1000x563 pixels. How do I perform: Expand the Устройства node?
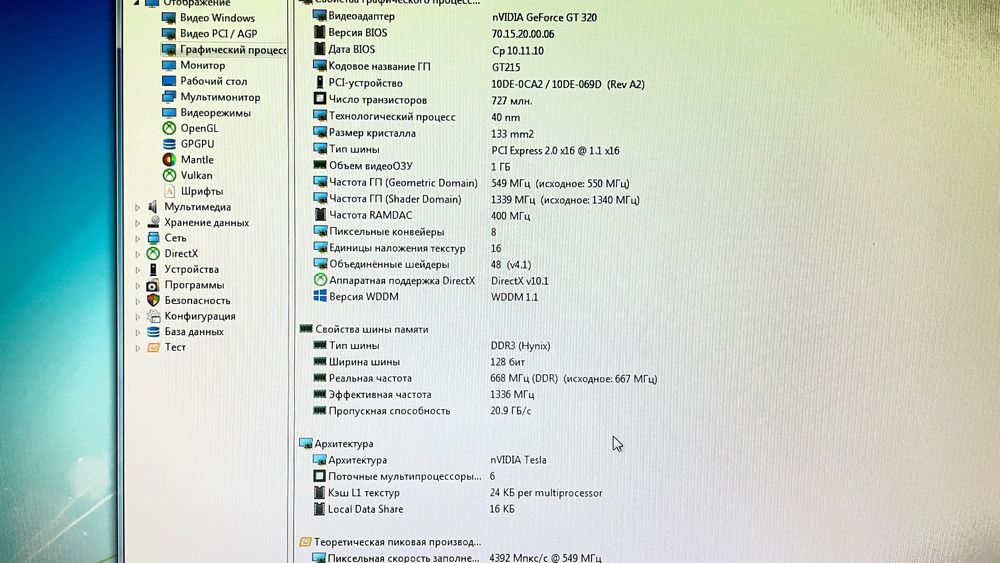pyautogui.click(x=138, y=270)
